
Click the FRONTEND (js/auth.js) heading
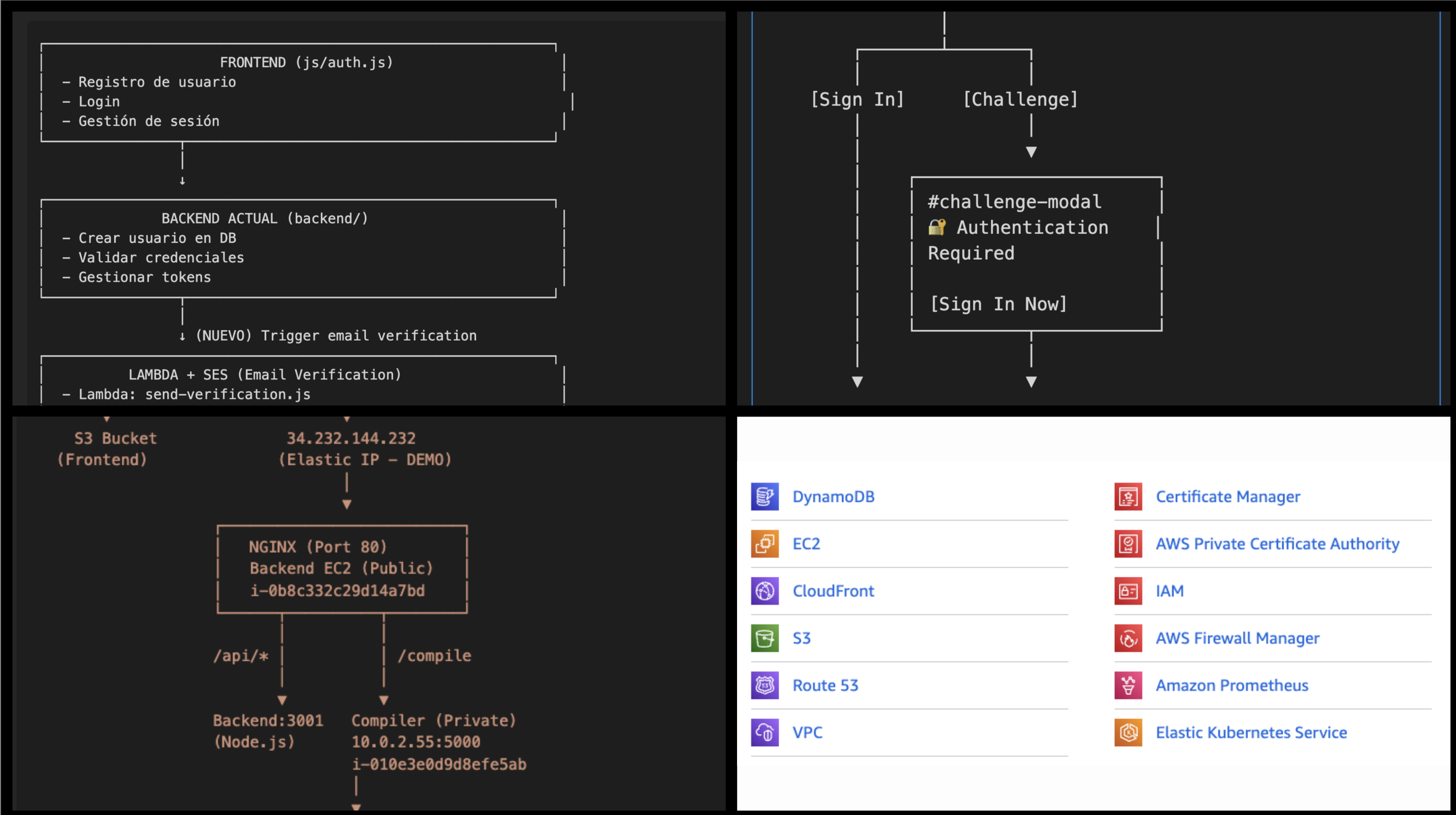306,62
